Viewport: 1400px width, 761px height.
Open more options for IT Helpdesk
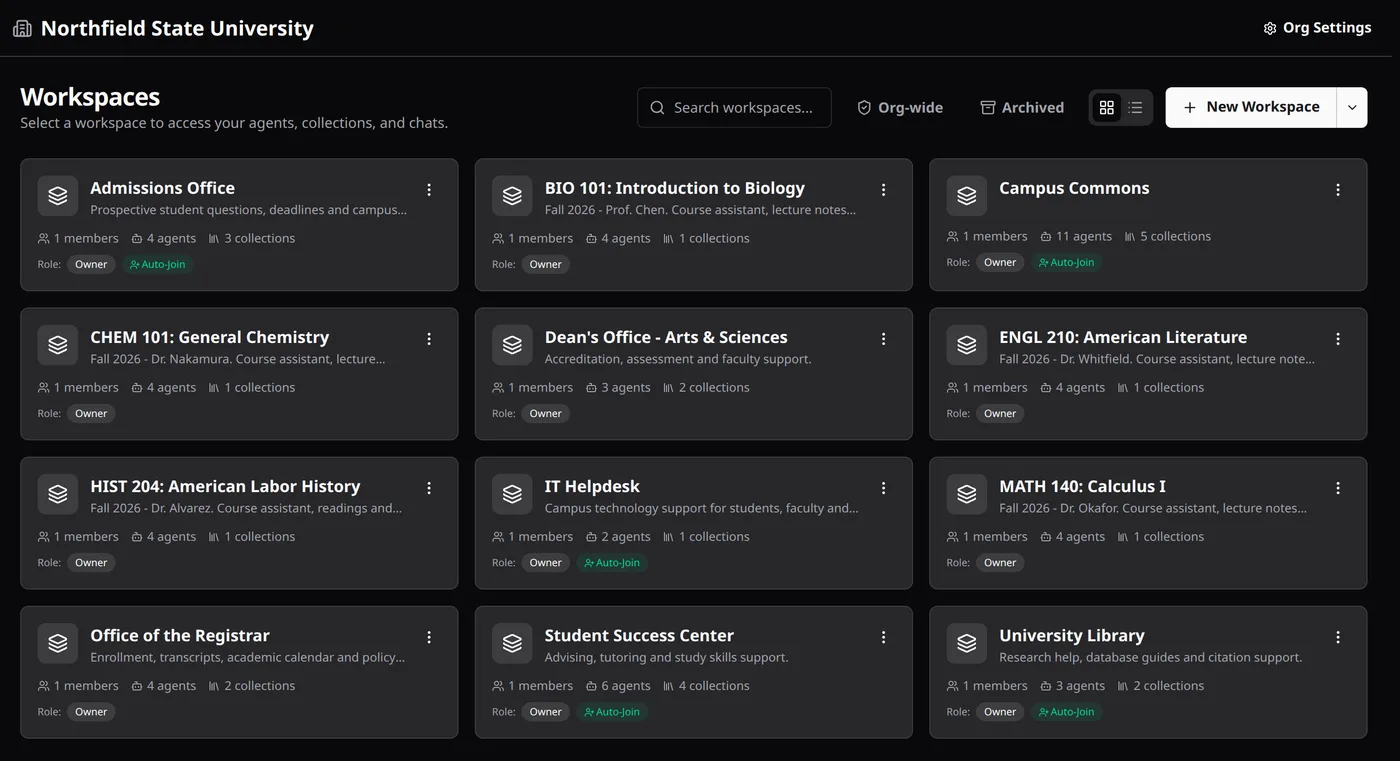click(884, 488)
